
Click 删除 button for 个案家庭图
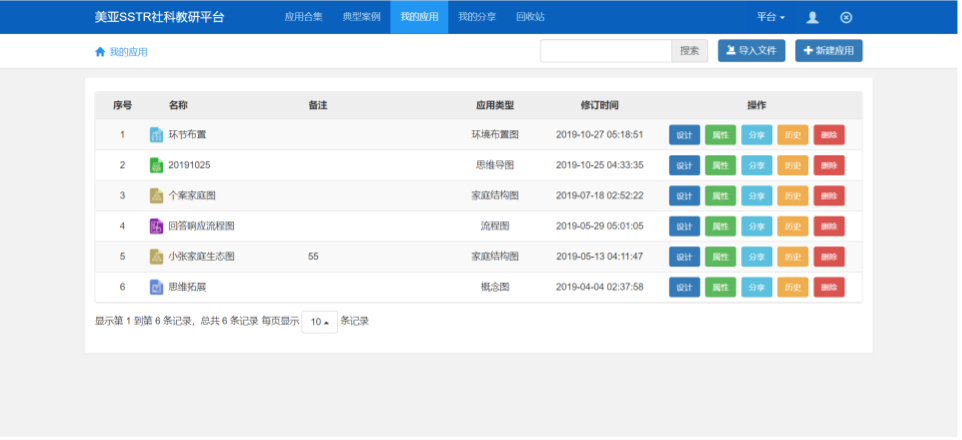(829, 196)
